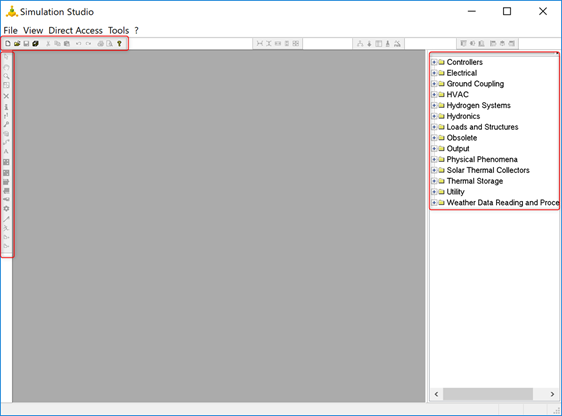This screenshot has height=416, width=562.
Task: Expand the Controllers folder
Action: (x=434, y=62)
